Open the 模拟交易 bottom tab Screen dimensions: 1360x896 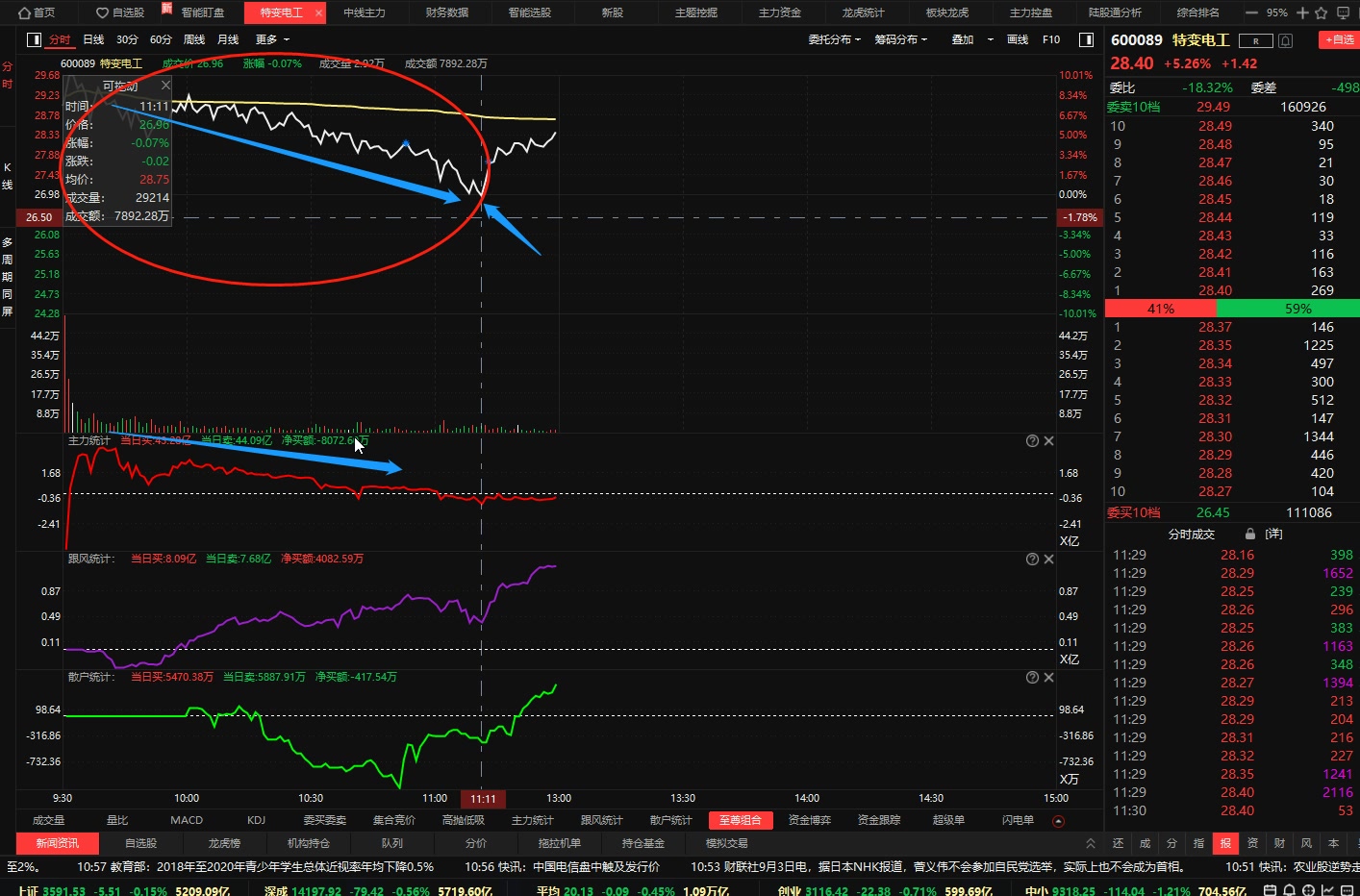click(x=726, y=843)
